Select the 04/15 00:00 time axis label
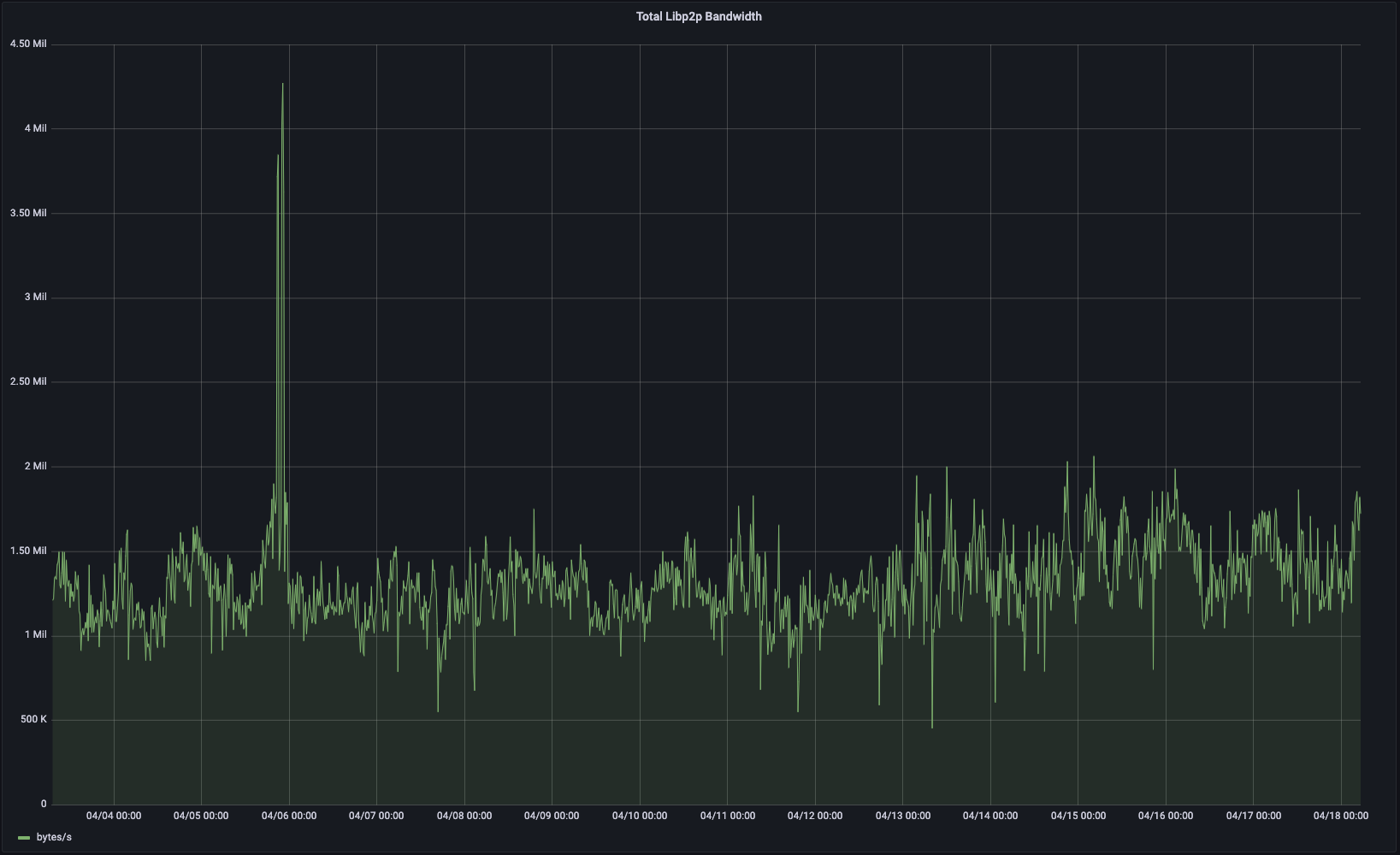 point(1078,816)
